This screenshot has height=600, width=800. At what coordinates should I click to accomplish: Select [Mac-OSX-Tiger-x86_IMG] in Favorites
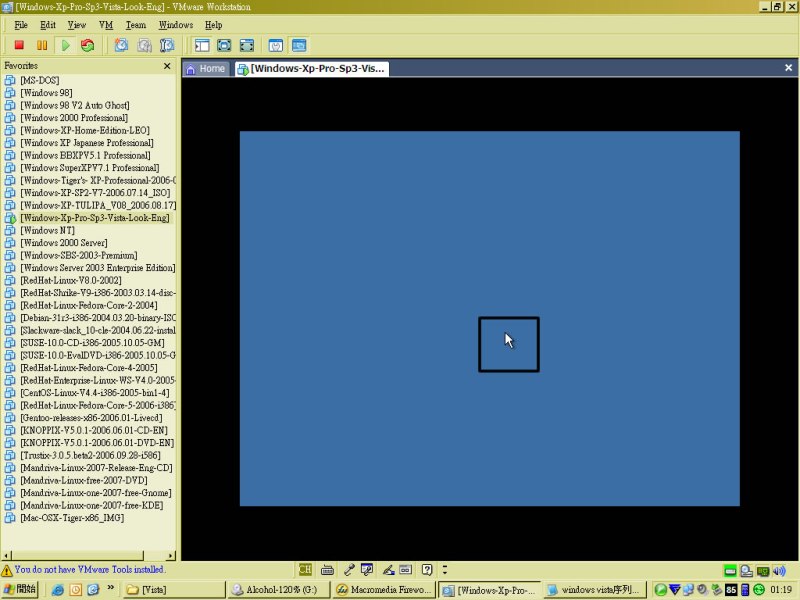(x=72, y=518)
